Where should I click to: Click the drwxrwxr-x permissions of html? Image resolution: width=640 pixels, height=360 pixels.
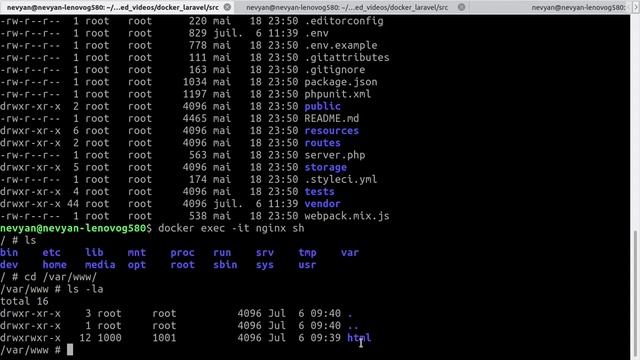click(x=30, y=338)
